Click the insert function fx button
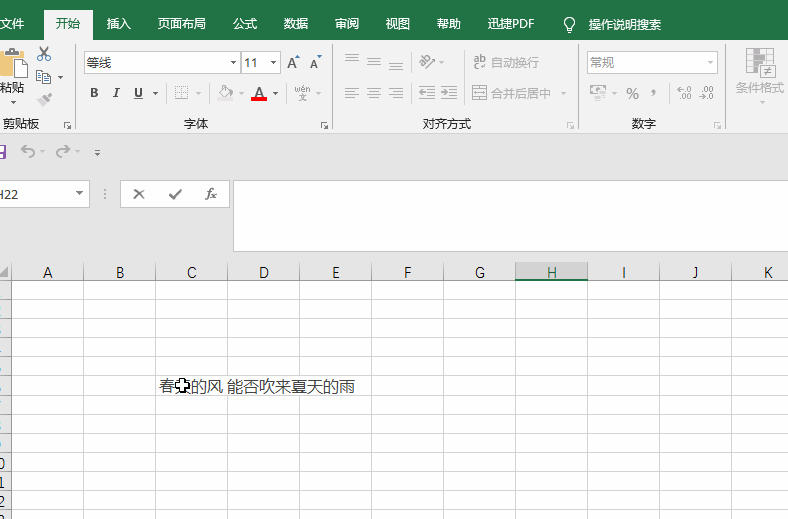The height and width of the screenshot is (519, 788). pyautogui.click(x=211, y=194)
